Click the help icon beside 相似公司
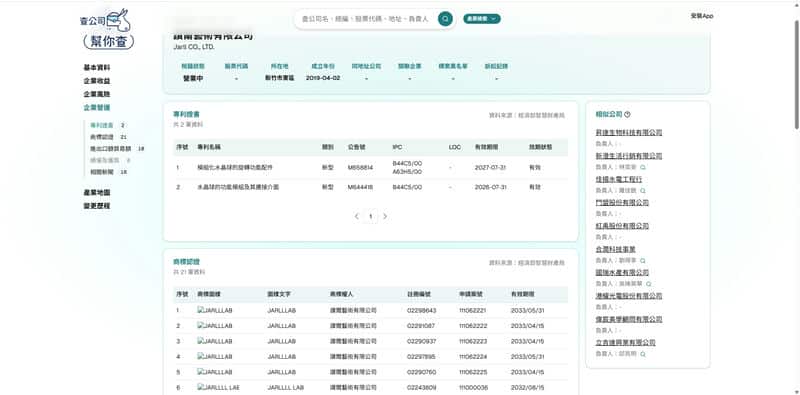Viewport: 800px width, 395px height. (627, 114)
